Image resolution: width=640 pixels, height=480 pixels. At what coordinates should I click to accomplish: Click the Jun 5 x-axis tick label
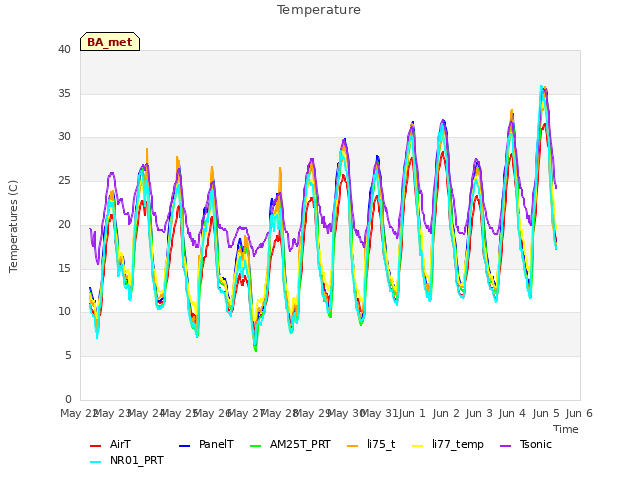pos(546,413)
